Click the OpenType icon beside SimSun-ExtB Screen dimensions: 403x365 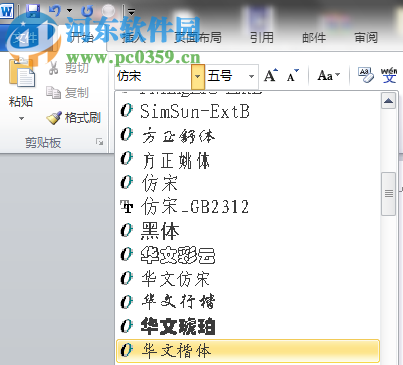tap(127, 111)
